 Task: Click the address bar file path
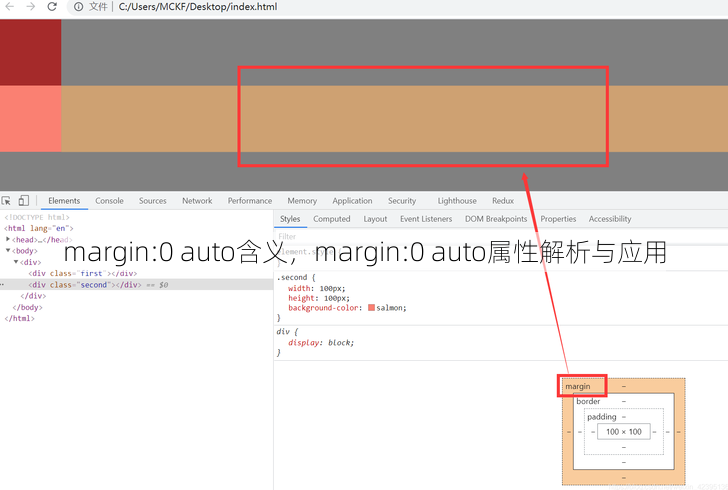click(x=198, y=7)
